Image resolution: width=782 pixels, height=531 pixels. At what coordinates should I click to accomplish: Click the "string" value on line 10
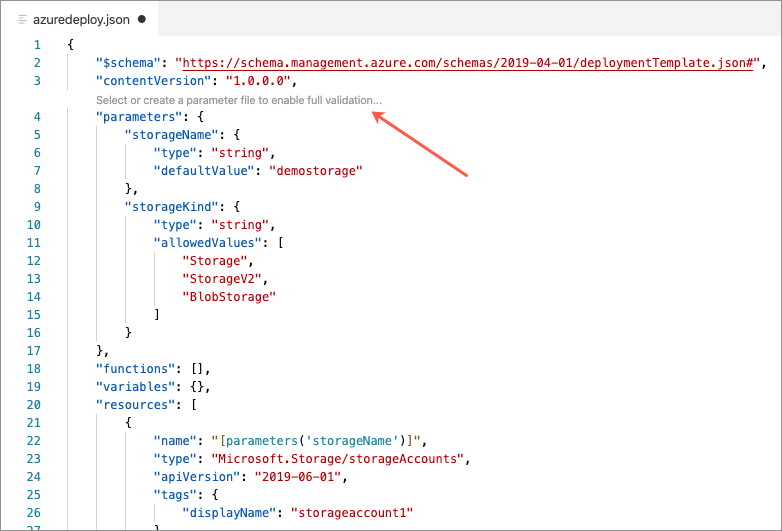click(240, 224)
